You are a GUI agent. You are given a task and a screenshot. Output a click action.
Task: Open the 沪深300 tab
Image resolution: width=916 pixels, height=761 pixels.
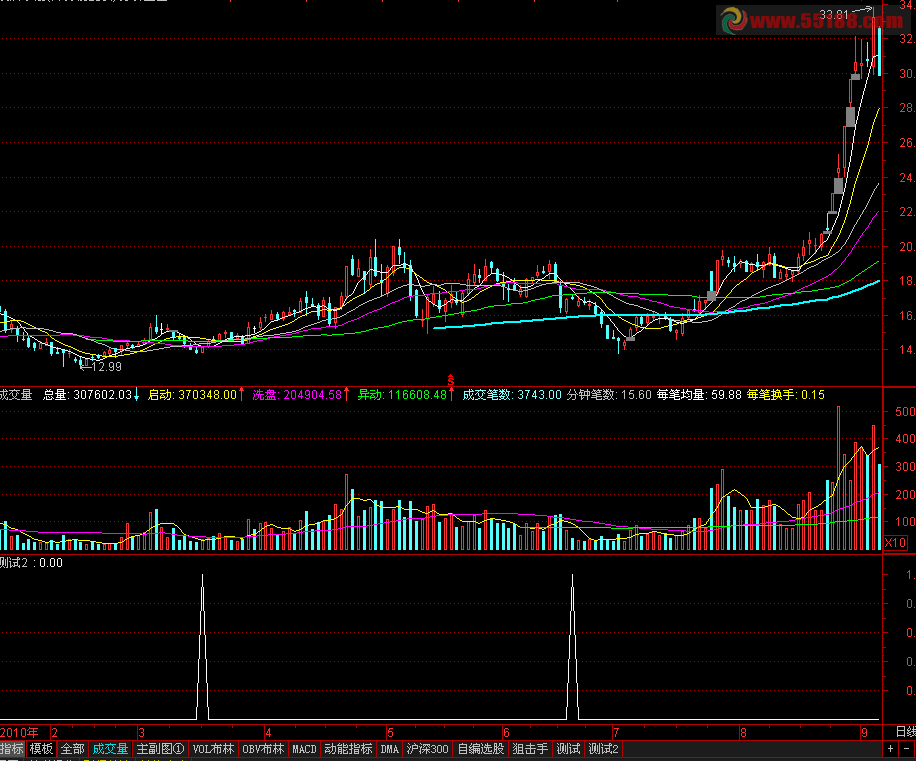(428, 749)
